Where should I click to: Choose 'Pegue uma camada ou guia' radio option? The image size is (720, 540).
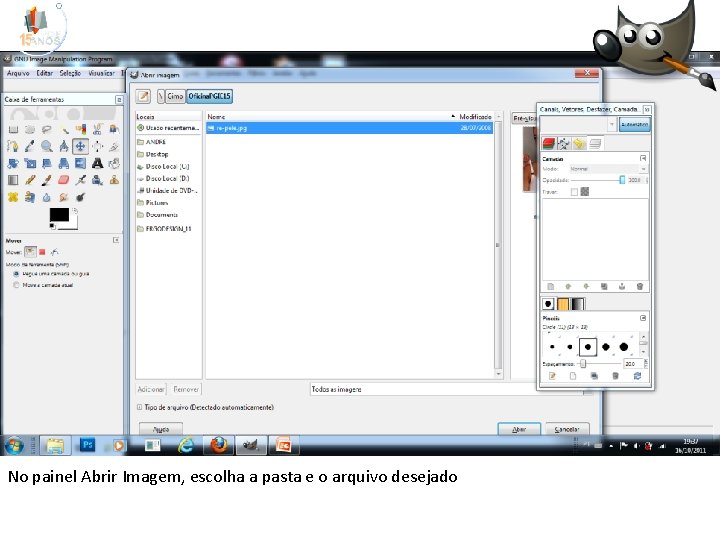(x=51, y=274)
